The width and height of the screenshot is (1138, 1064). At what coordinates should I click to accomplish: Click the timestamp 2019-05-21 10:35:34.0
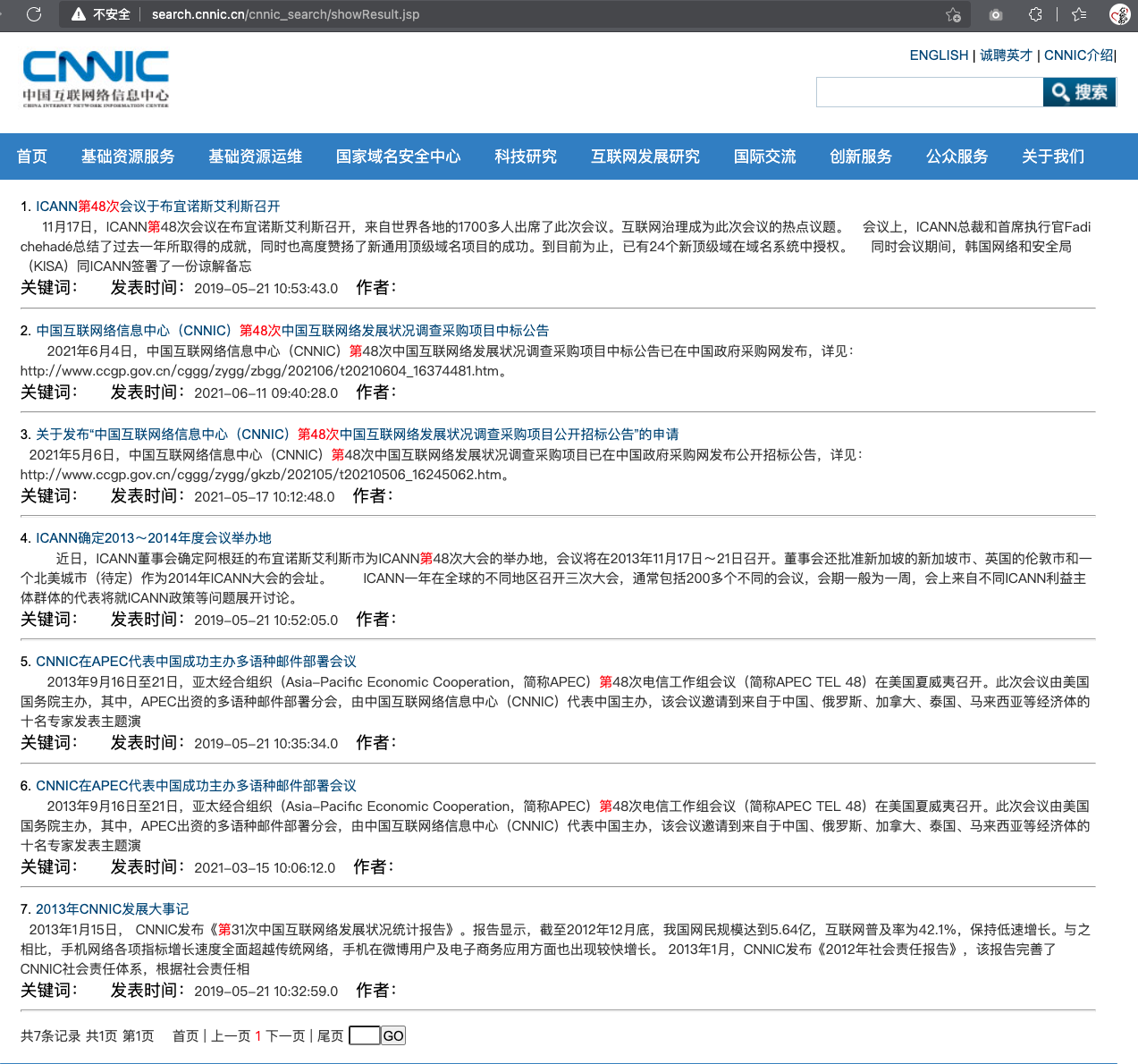click(266, 744)
